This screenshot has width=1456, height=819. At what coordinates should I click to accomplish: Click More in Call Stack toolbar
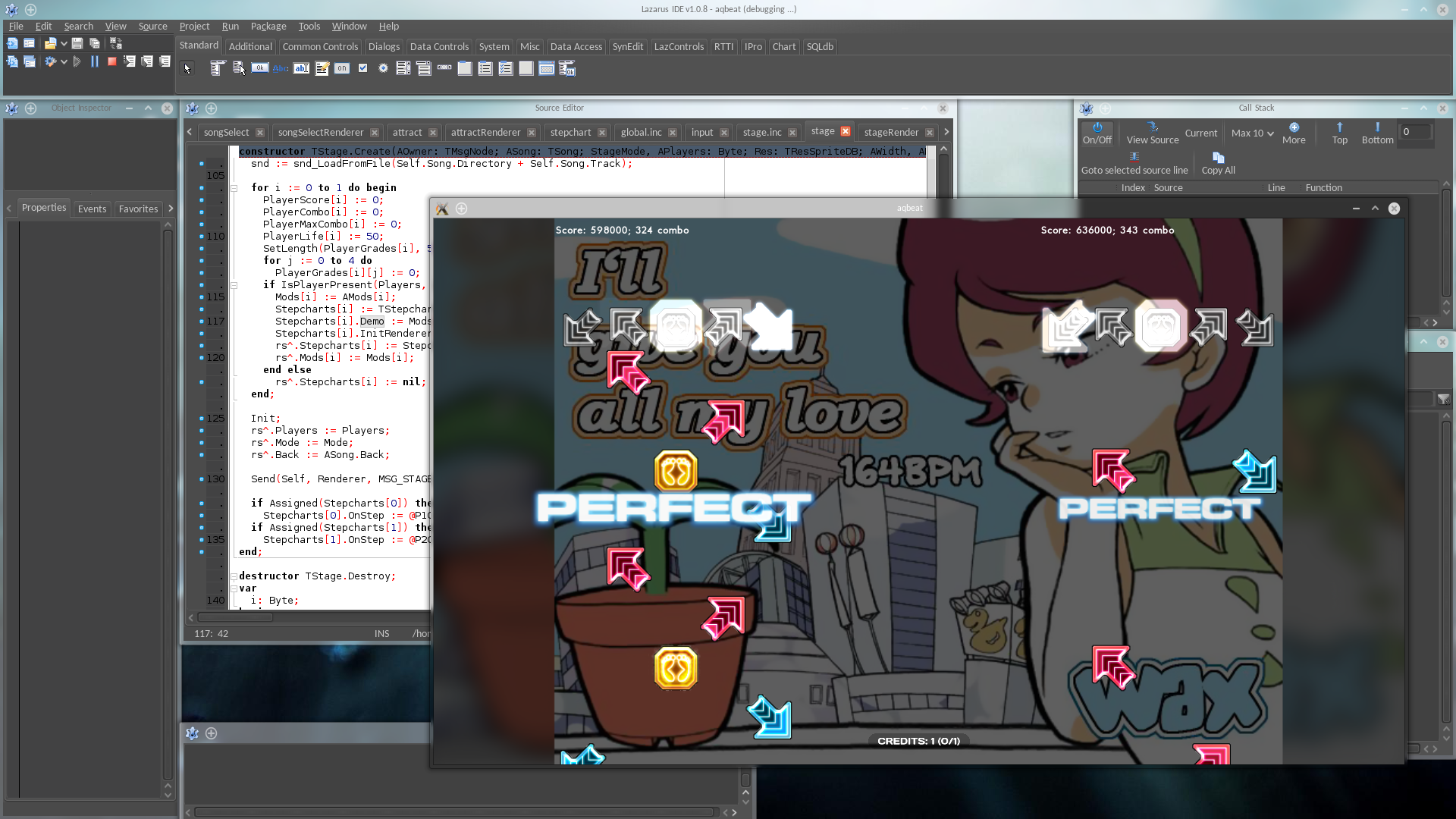[x=1294, y=133]
